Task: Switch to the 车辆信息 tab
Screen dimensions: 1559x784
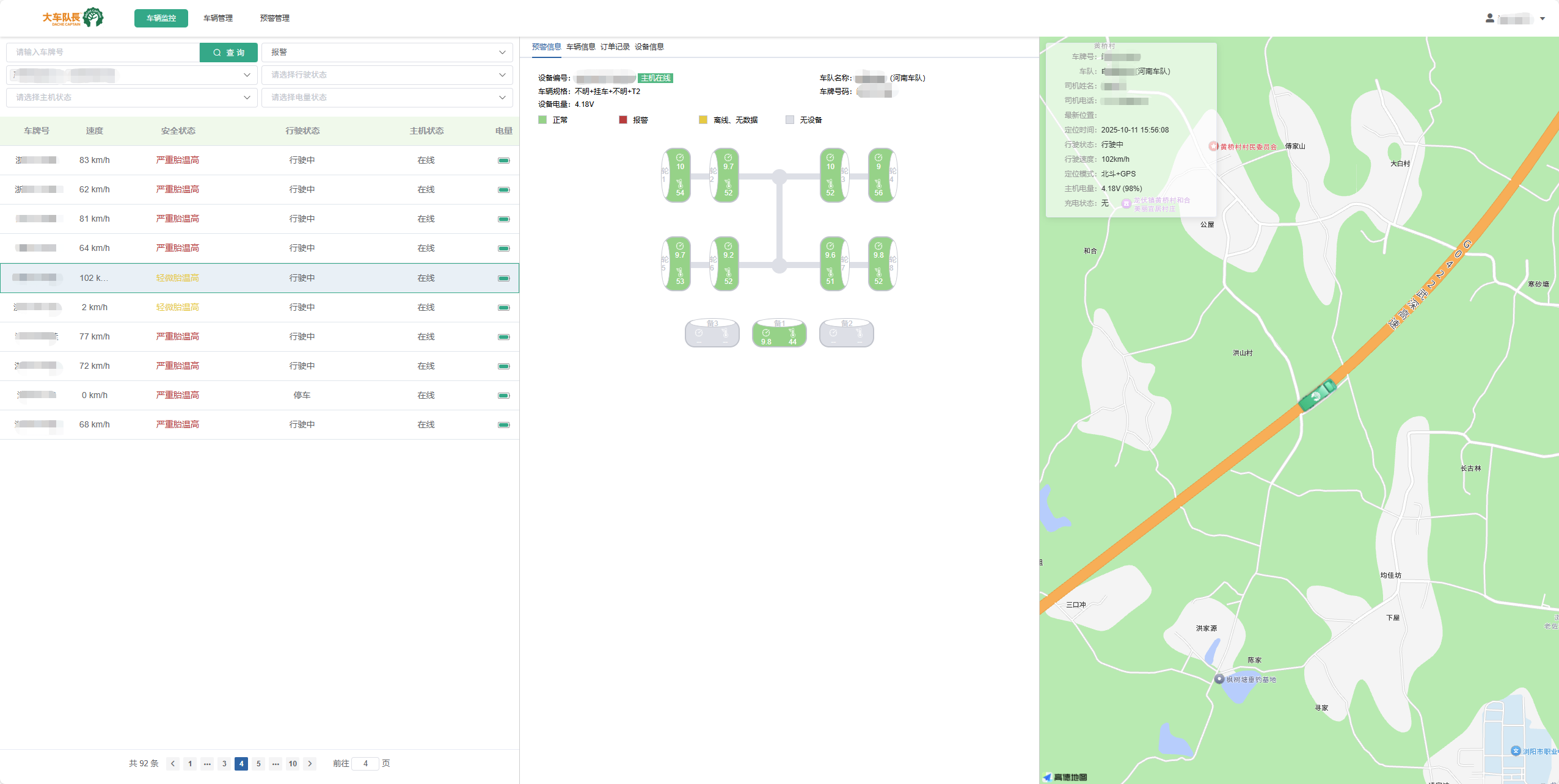Action: coord(580,47)
